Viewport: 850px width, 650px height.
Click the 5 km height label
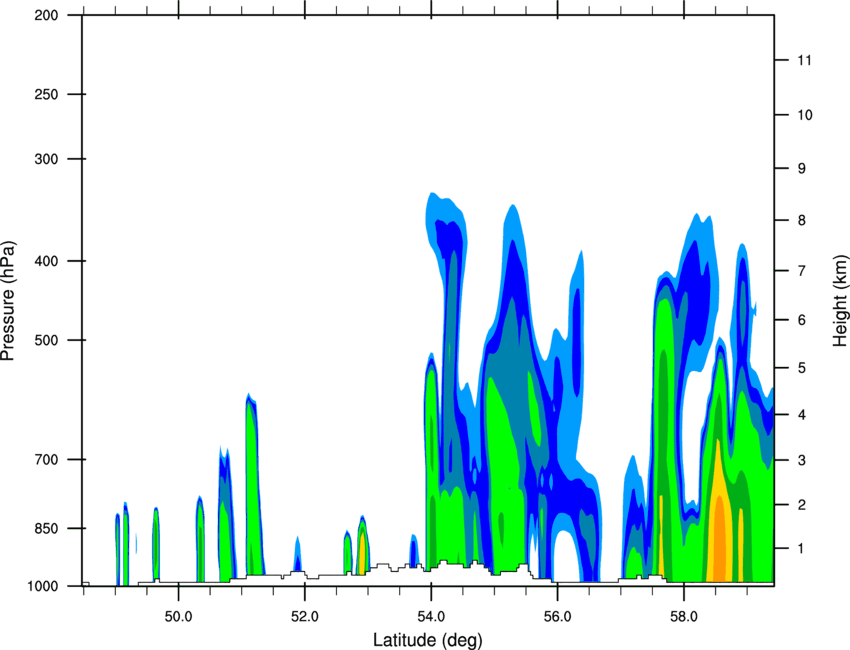tap(802, 368)
